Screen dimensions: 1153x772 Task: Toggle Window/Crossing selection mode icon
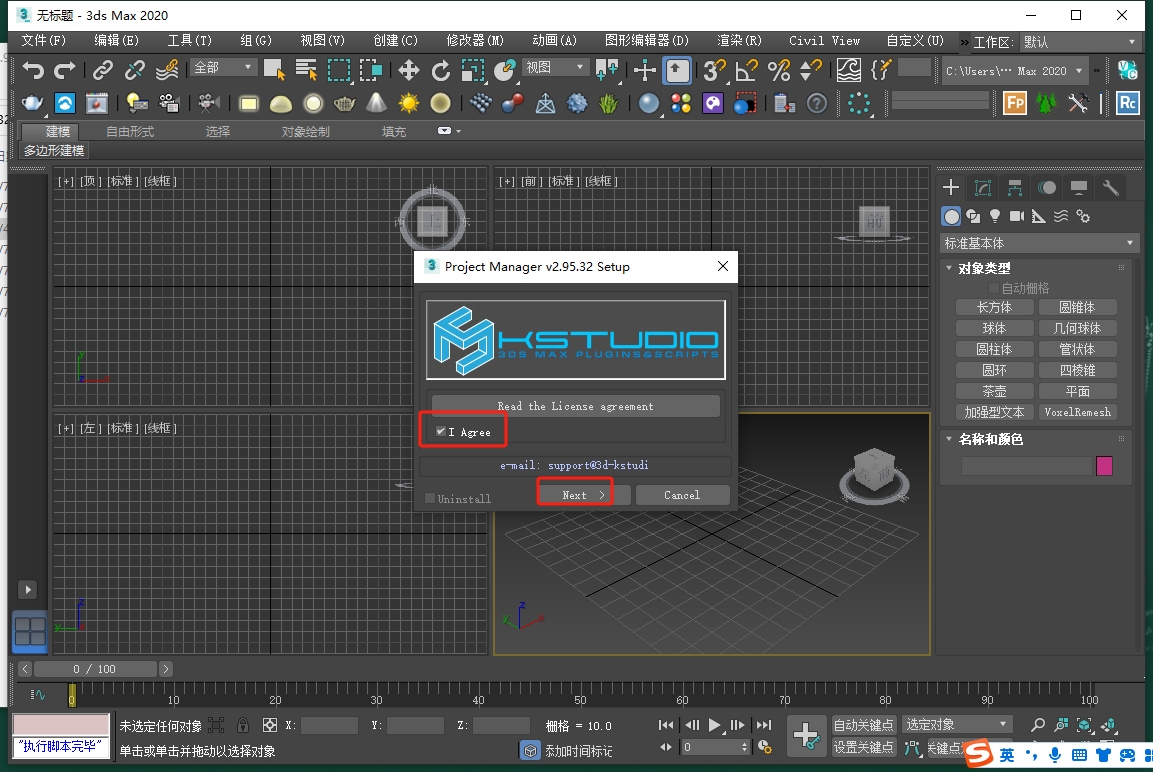371,71
